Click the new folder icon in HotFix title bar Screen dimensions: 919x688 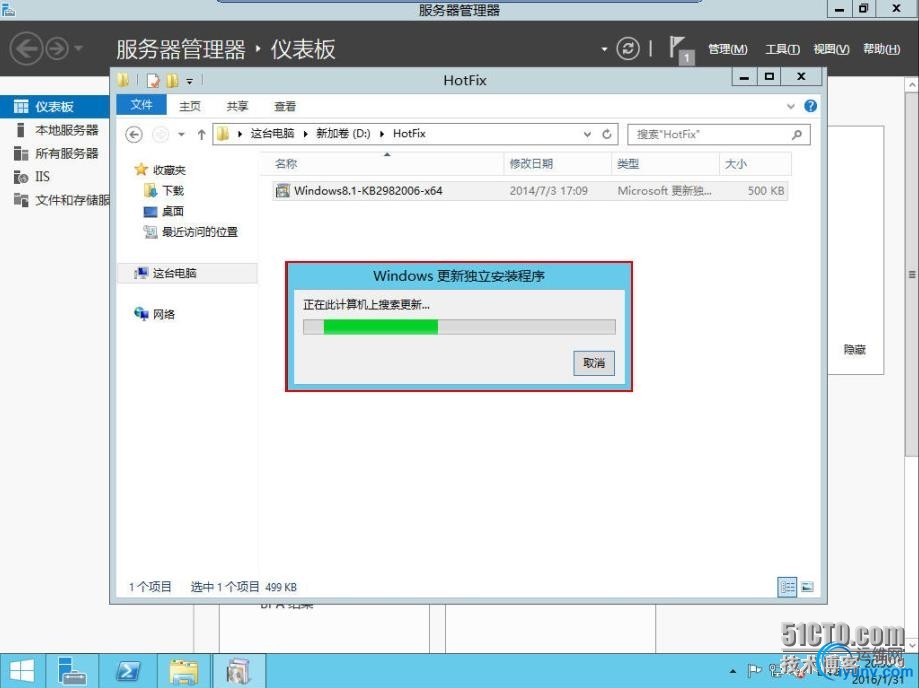tap(172, 80)
